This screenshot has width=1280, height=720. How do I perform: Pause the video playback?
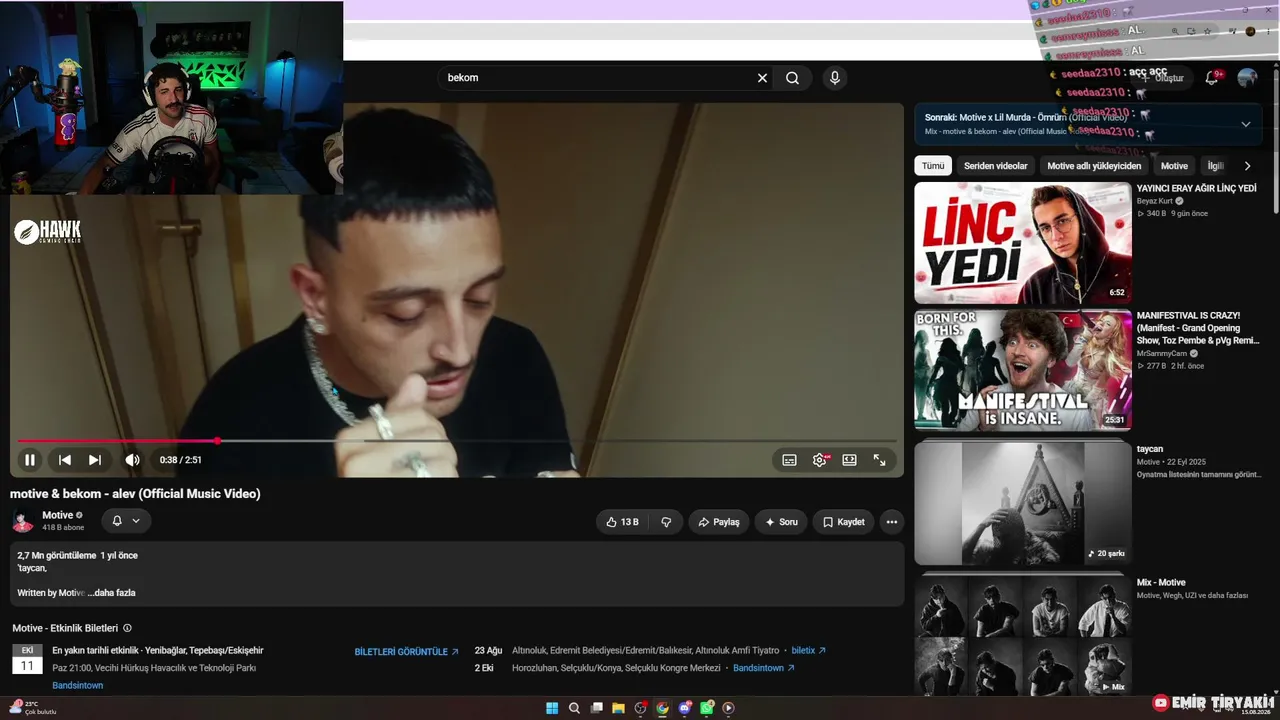click(30, 460)
